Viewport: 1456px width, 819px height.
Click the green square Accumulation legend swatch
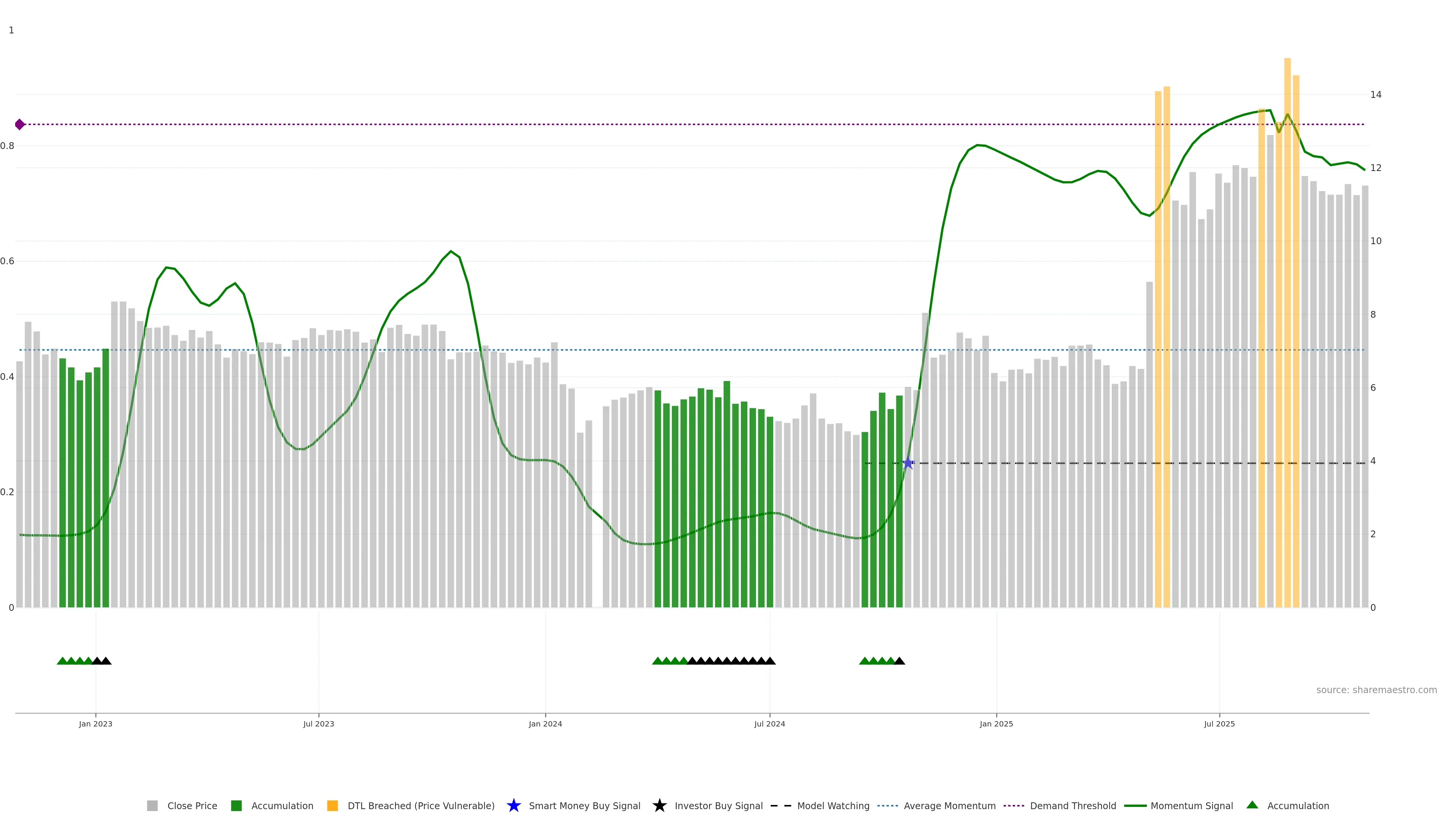tap(236, 805)
